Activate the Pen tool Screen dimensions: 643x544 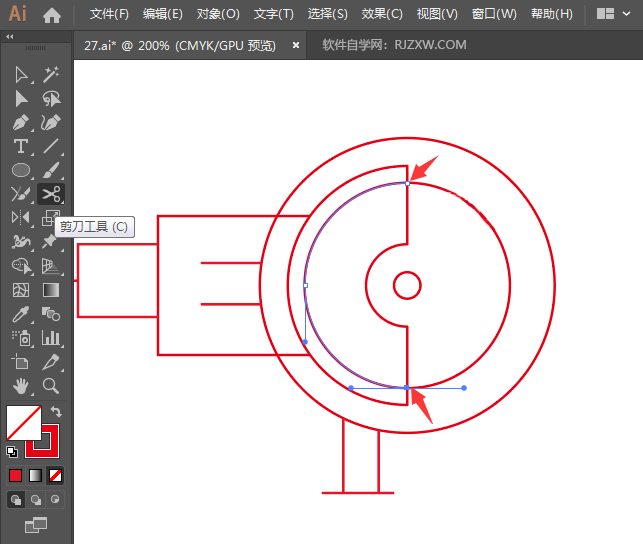coord(21,123)
